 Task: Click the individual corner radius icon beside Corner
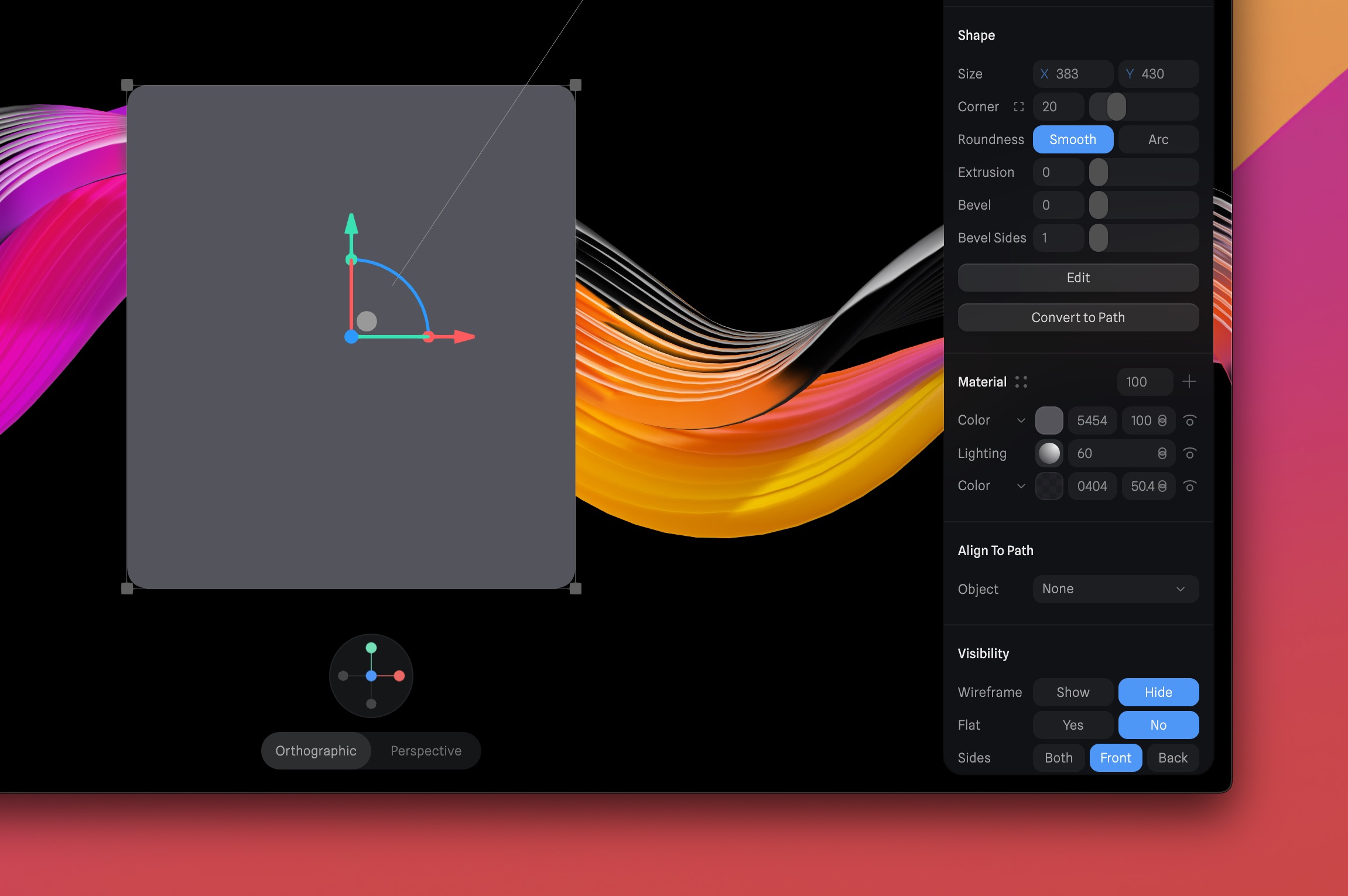point(1018,107)
